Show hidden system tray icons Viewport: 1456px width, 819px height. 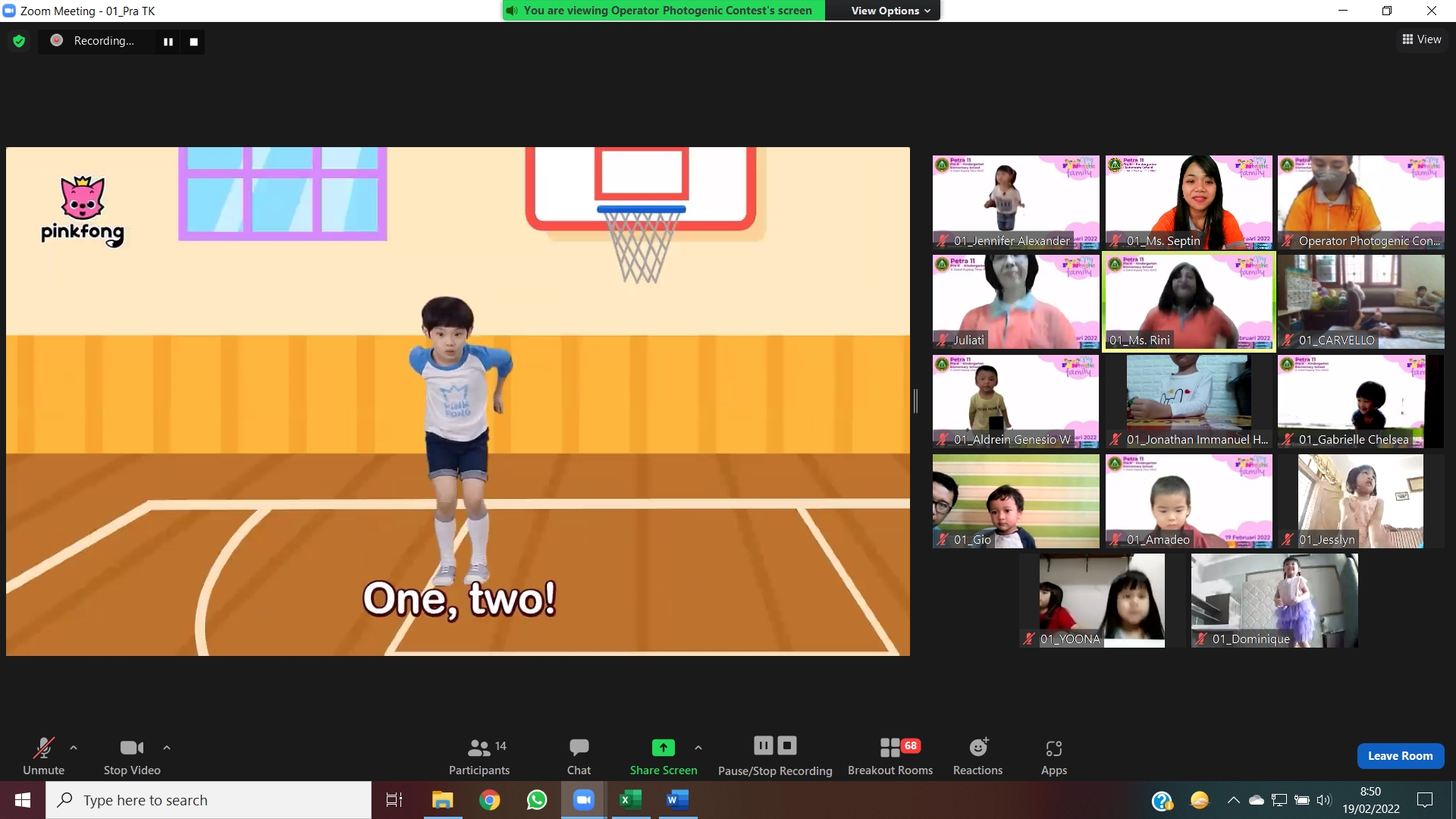coord(1234,800)
